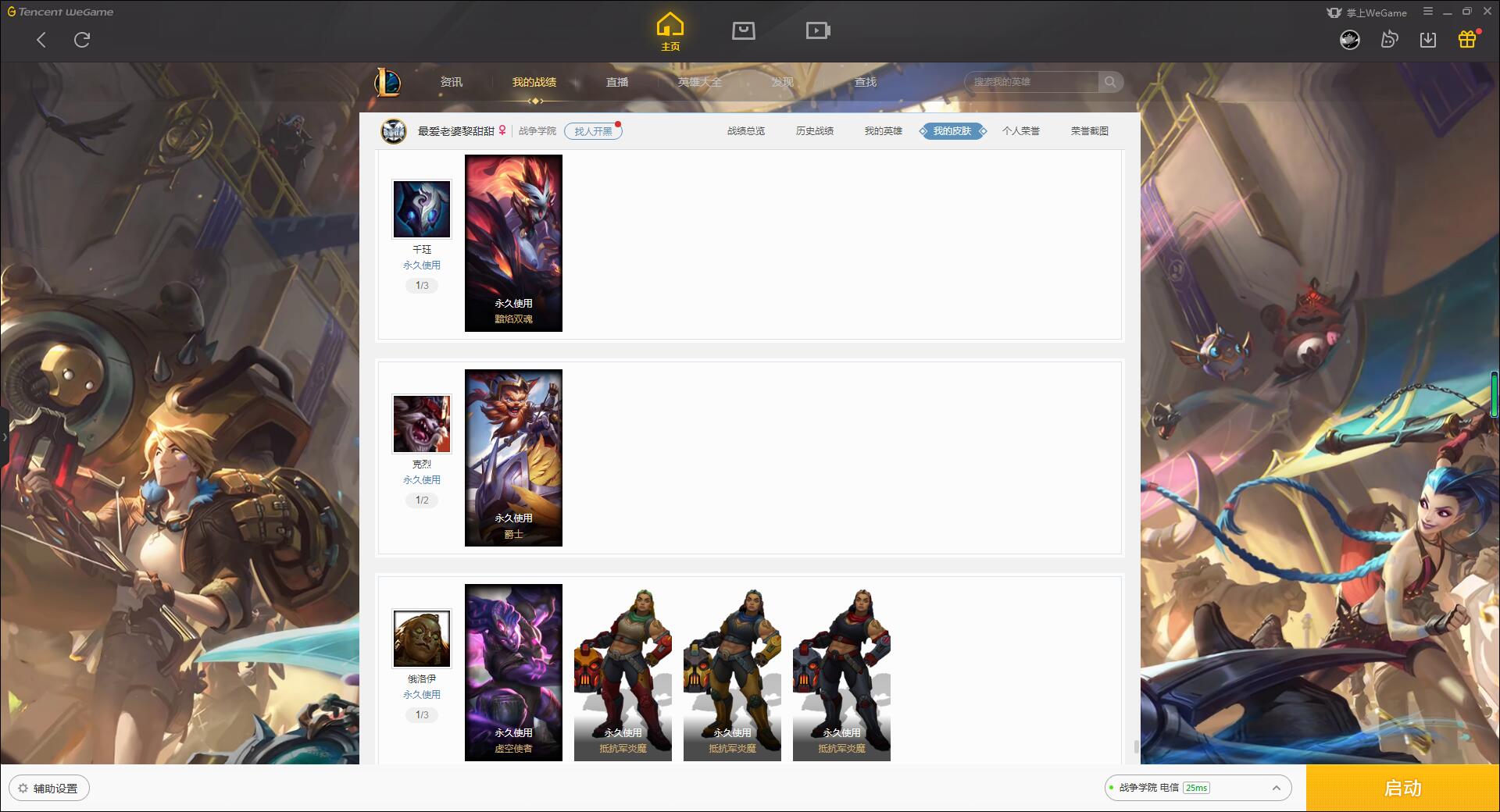Click the 启动 launch button
Image resolution: width=1500 pixels, height=812 pixels.
coord(1403,789)
